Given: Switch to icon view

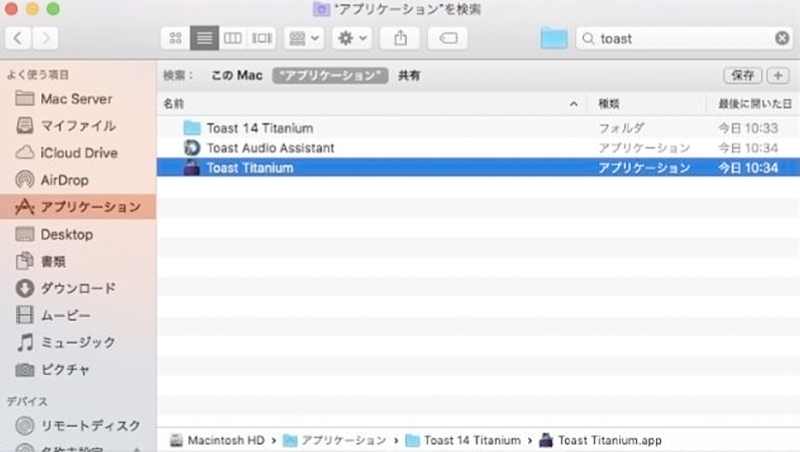Looking at the screenshot, I should pyautogui.click(x=176, y=38).
